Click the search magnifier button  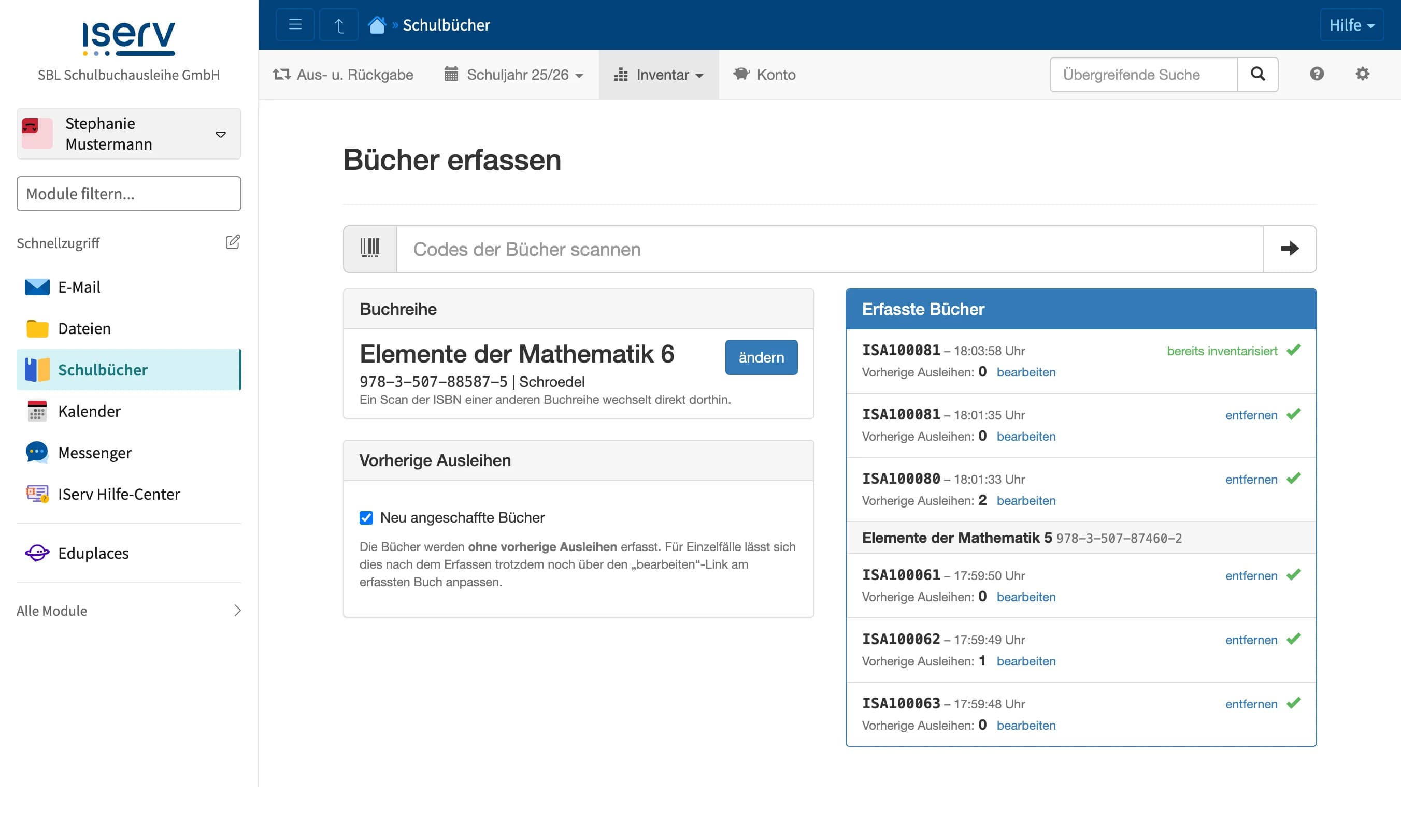tap(1257, 74)
